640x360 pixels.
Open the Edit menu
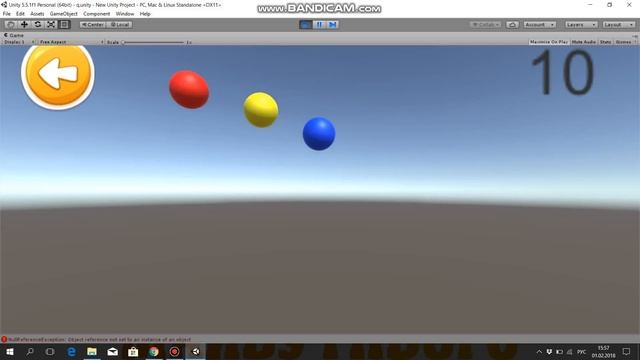pyautogui.click(x=20, y=14)
